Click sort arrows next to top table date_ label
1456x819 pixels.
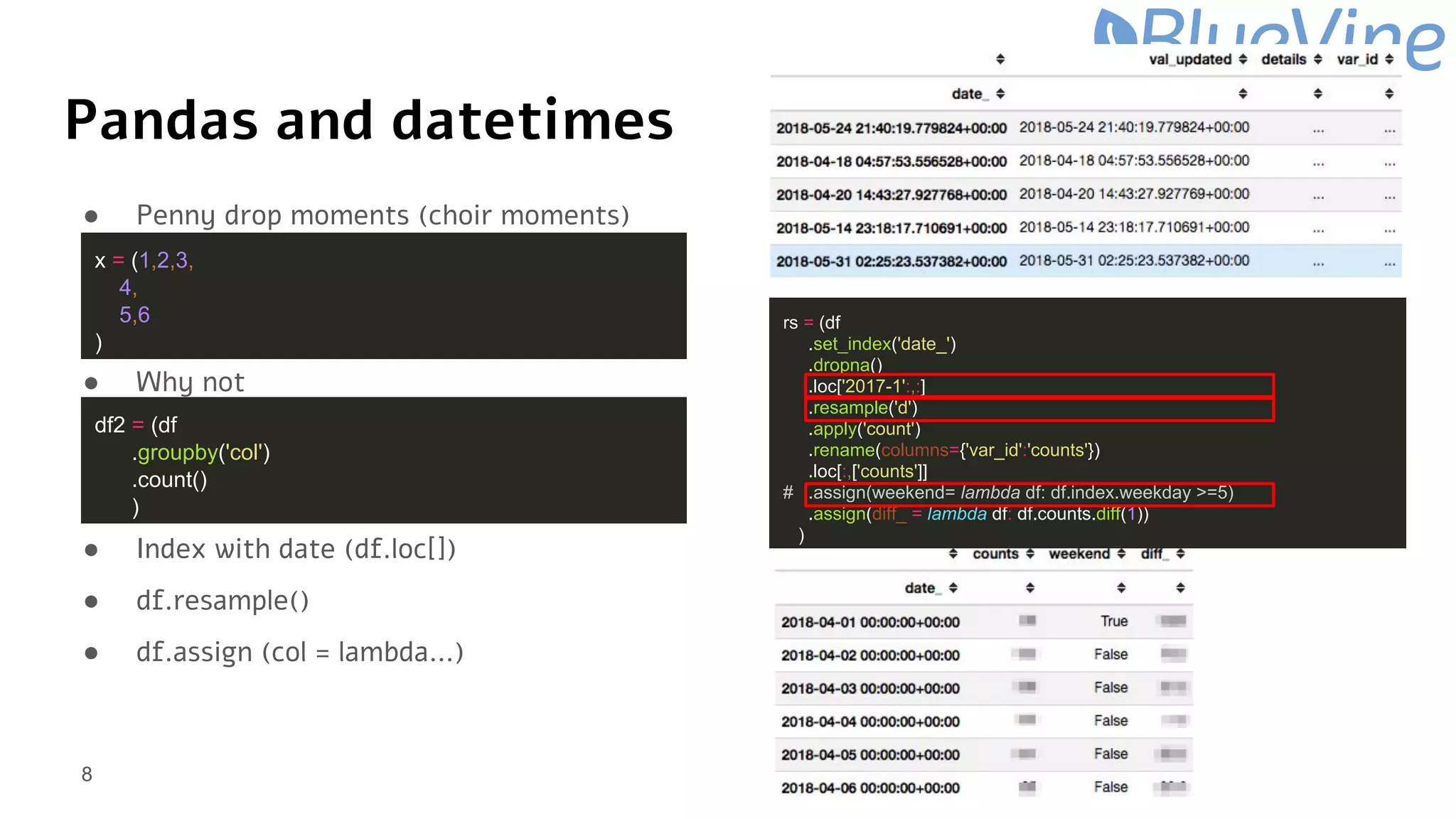tap(1000, 94)
